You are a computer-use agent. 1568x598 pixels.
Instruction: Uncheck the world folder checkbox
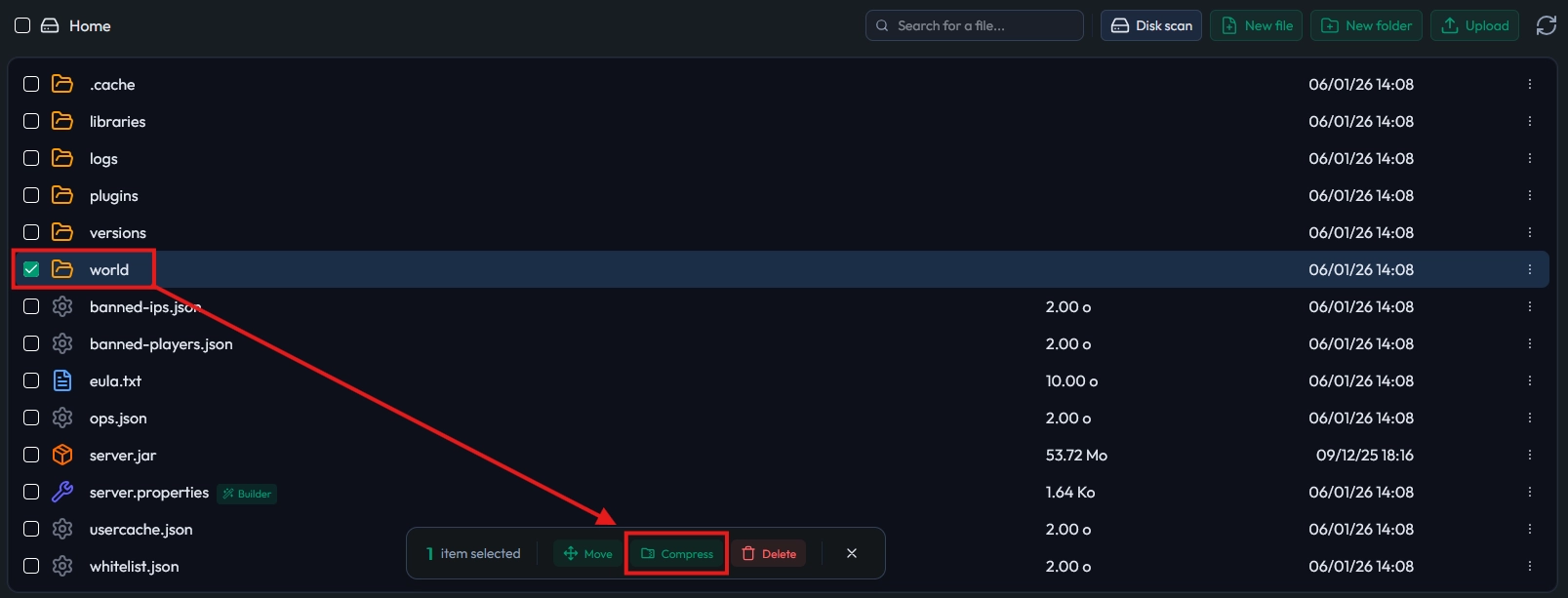tap(31, 269)
